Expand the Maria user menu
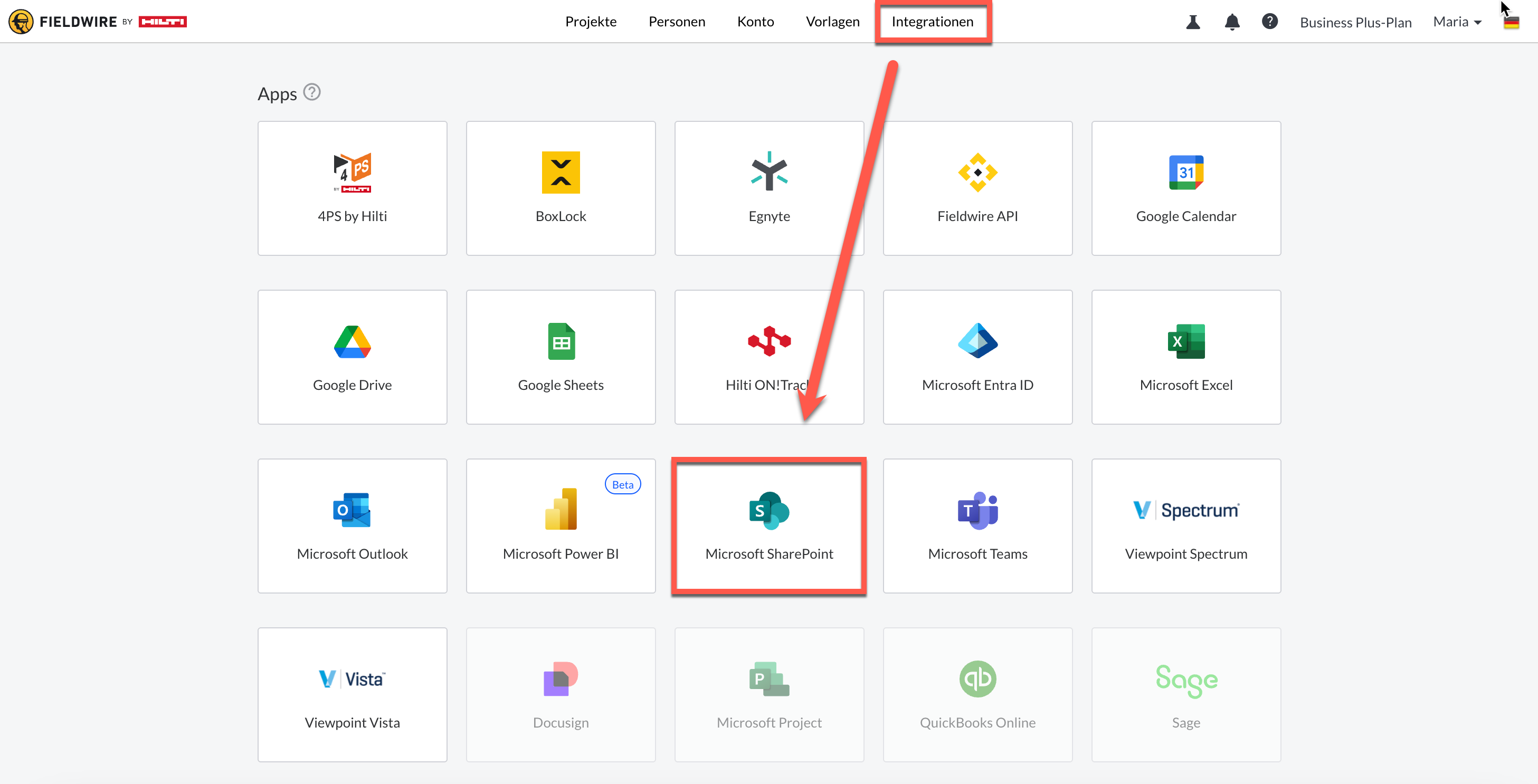 [1457, 22]
